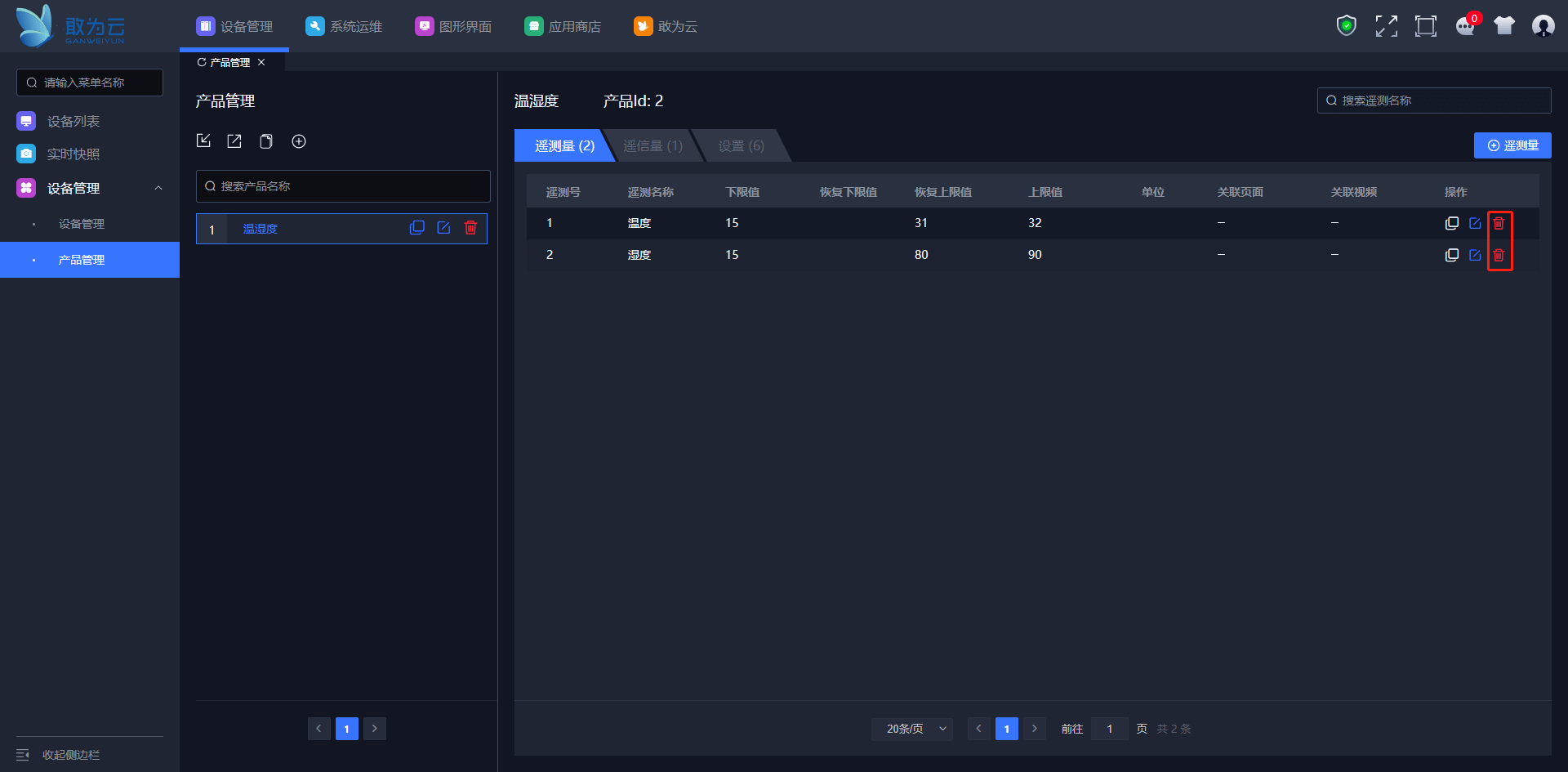Open the messages notification icon

click(x=1465, y=26)
